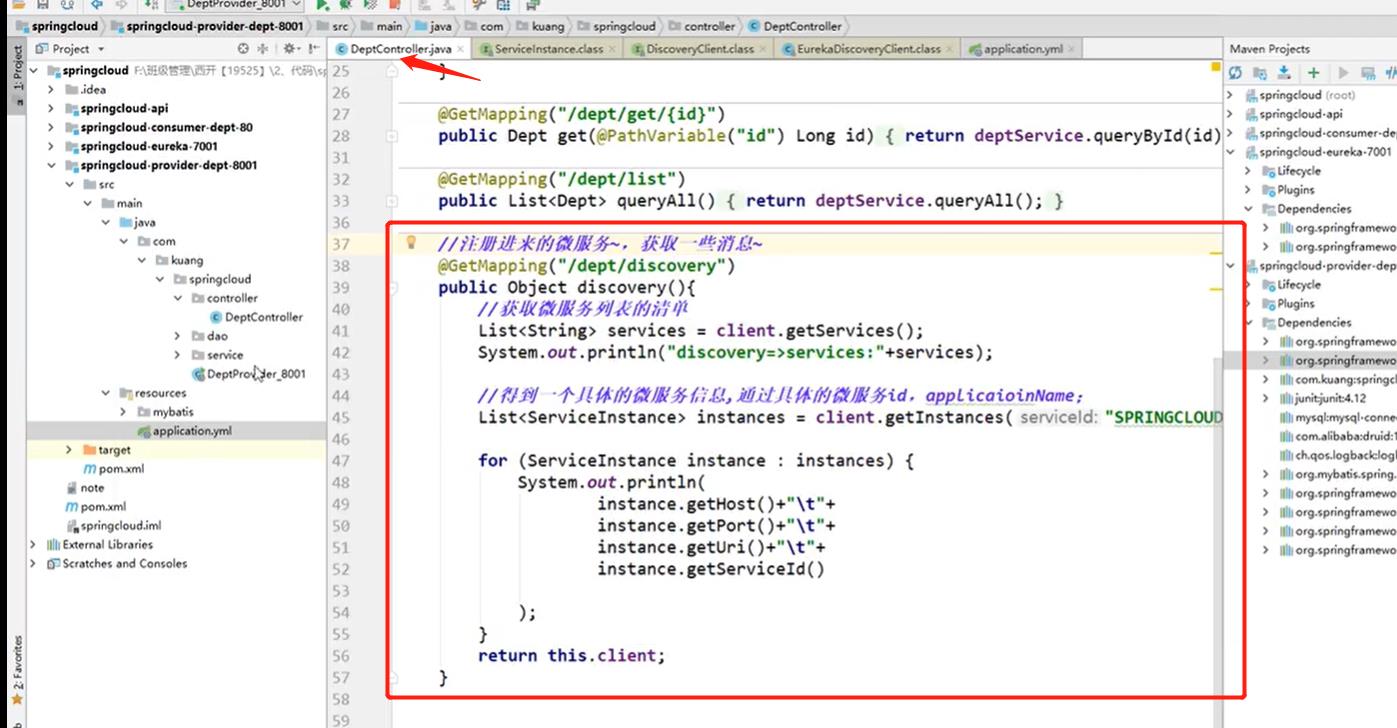Open Project panel settings gear

tap(290, 48)
